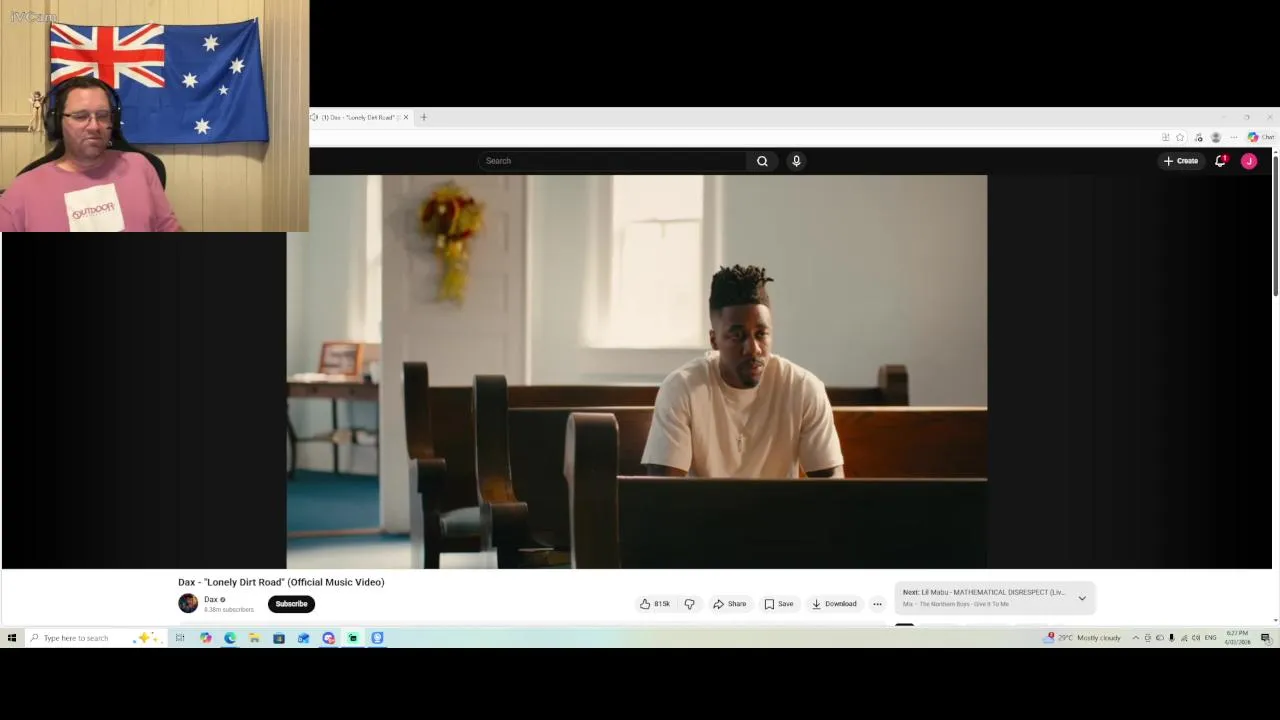Download the video
The image size is (1280, 720).
(x=834, y=604)
